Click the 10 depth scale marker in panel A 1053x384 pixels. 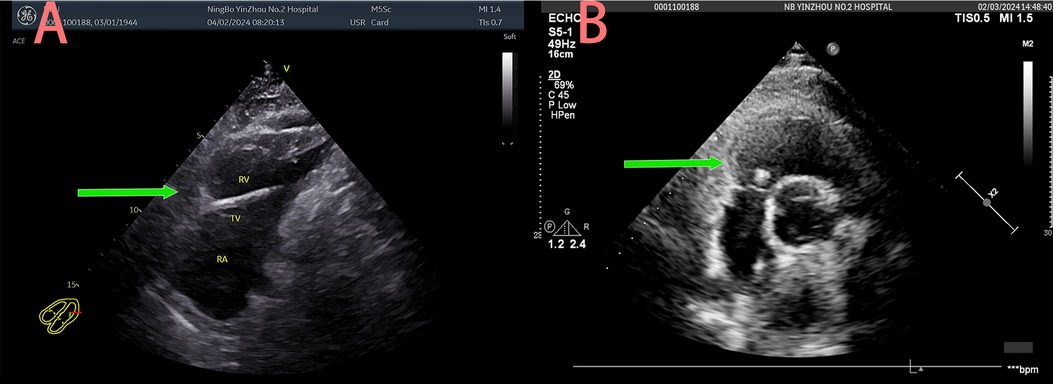tap(134, 210)
